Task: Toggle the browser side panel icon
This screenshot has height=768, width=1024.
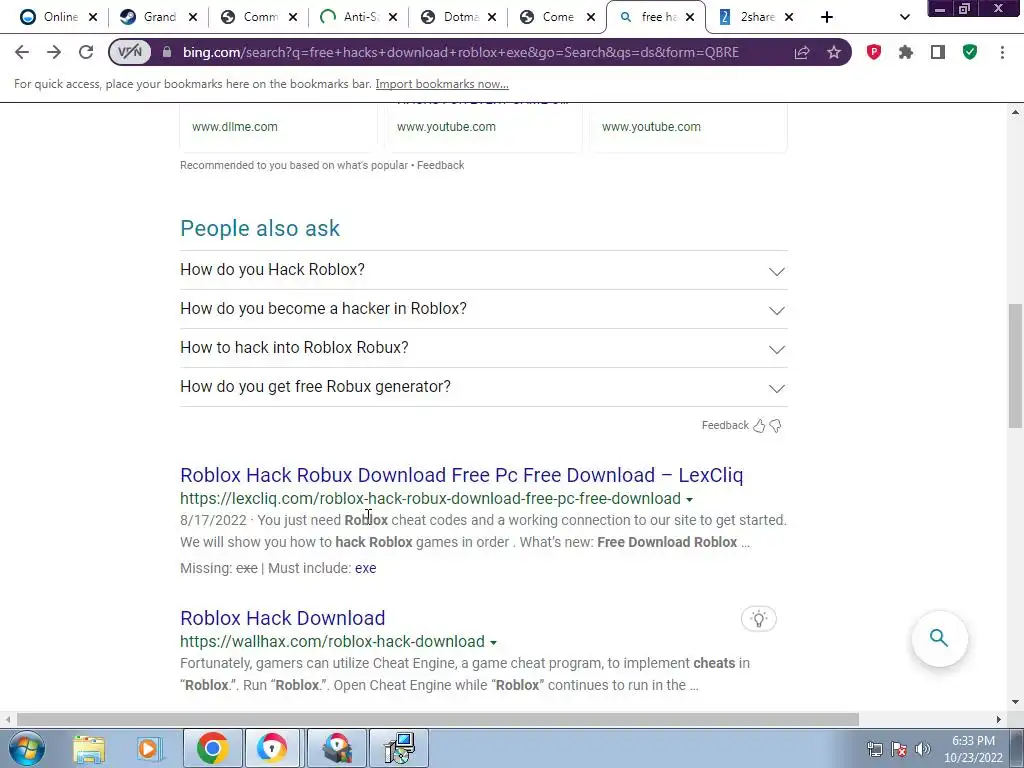Action: 938,52
